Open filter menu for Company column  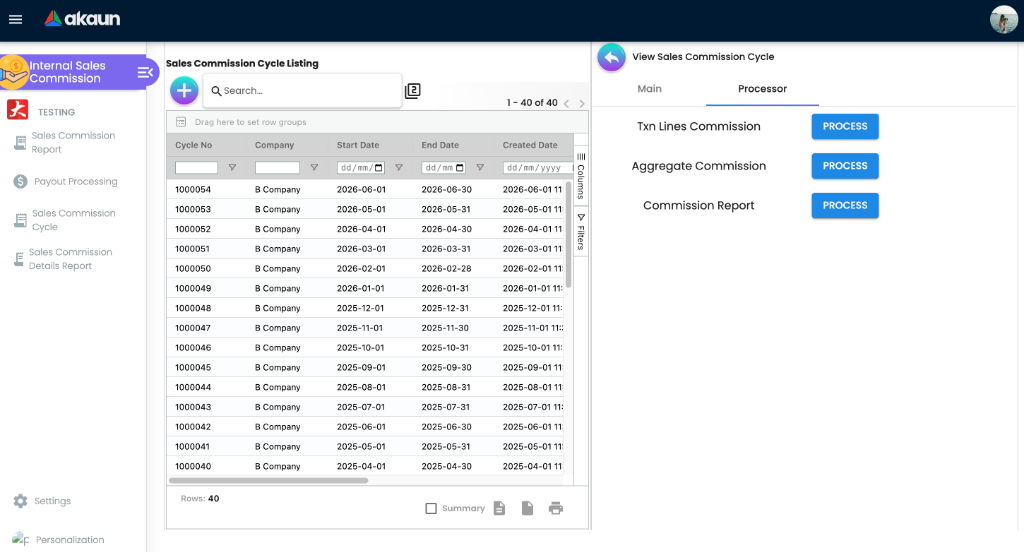tap(314, 168)
